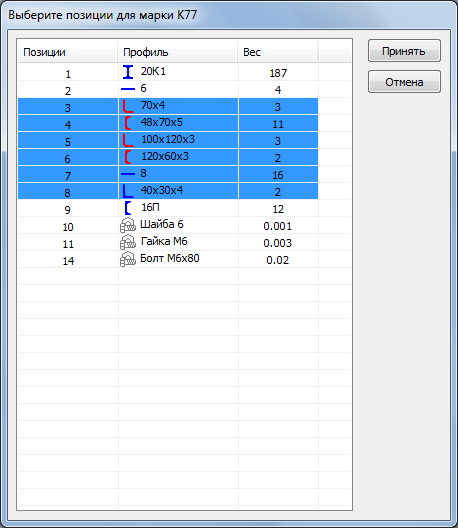Click the weight value 0.003
458x528 pixels.
point(277,243)
